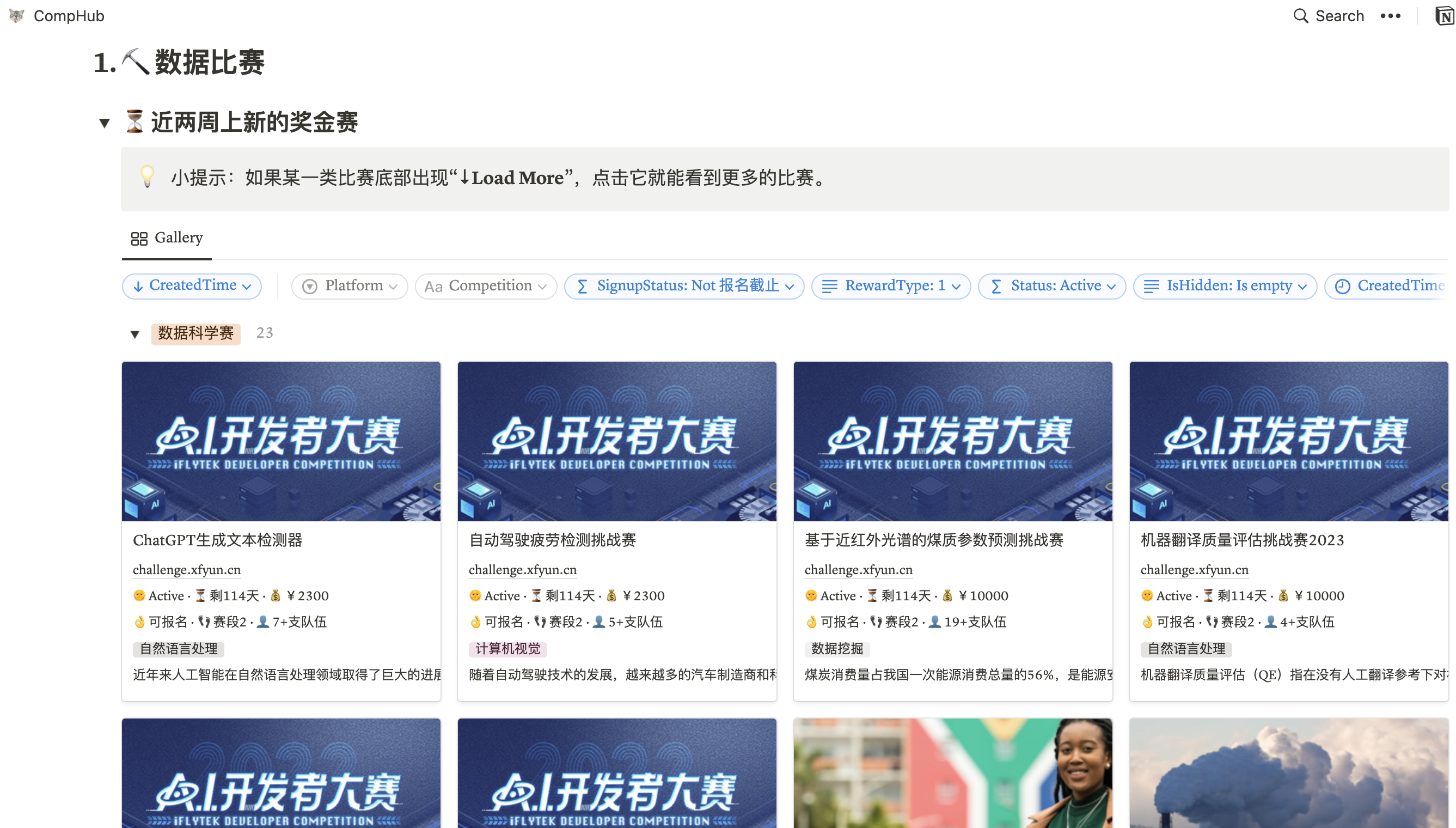Open 机器翻译质量评估挑战赛2023 cover thumbnail
The width and height of the screenshot is (1456, 828).
[1288, 441]
